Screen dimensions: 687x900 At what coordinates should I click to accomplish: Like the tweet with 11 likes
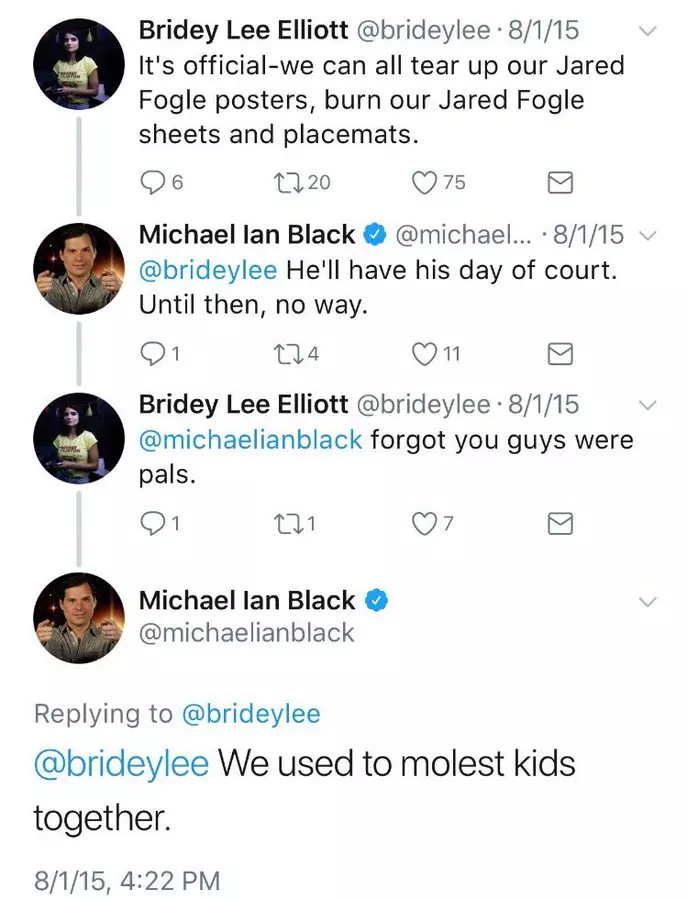click(x=425, y=353)
